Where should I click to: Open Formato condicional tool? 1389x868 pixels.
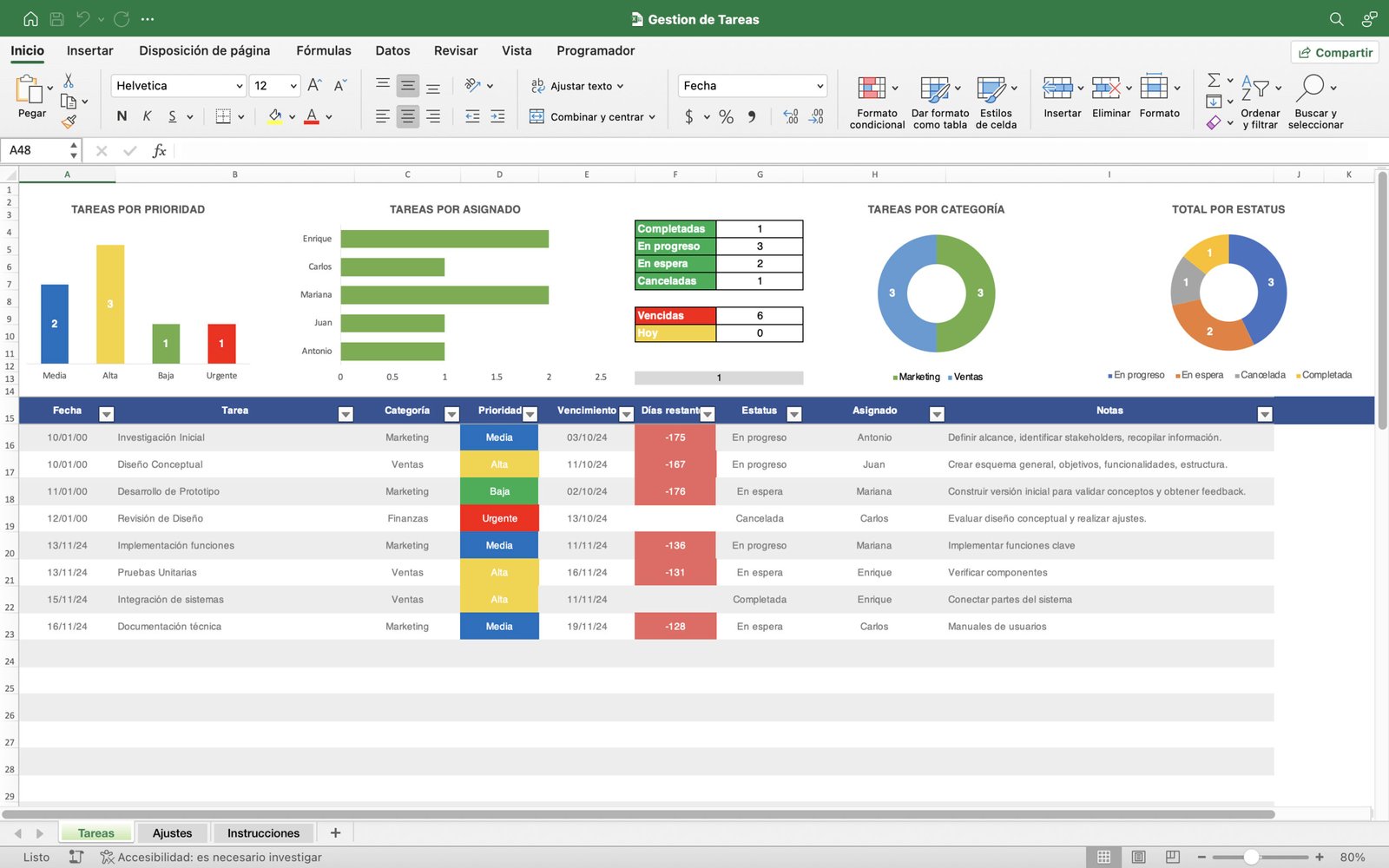point(872,89)
